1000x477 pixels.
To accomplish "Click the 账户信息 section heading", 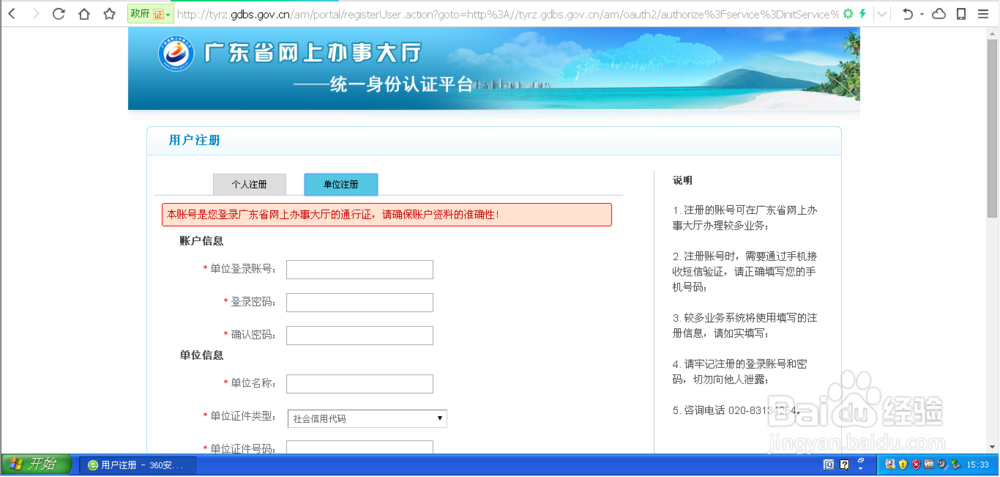I will (x=202, y=242).
